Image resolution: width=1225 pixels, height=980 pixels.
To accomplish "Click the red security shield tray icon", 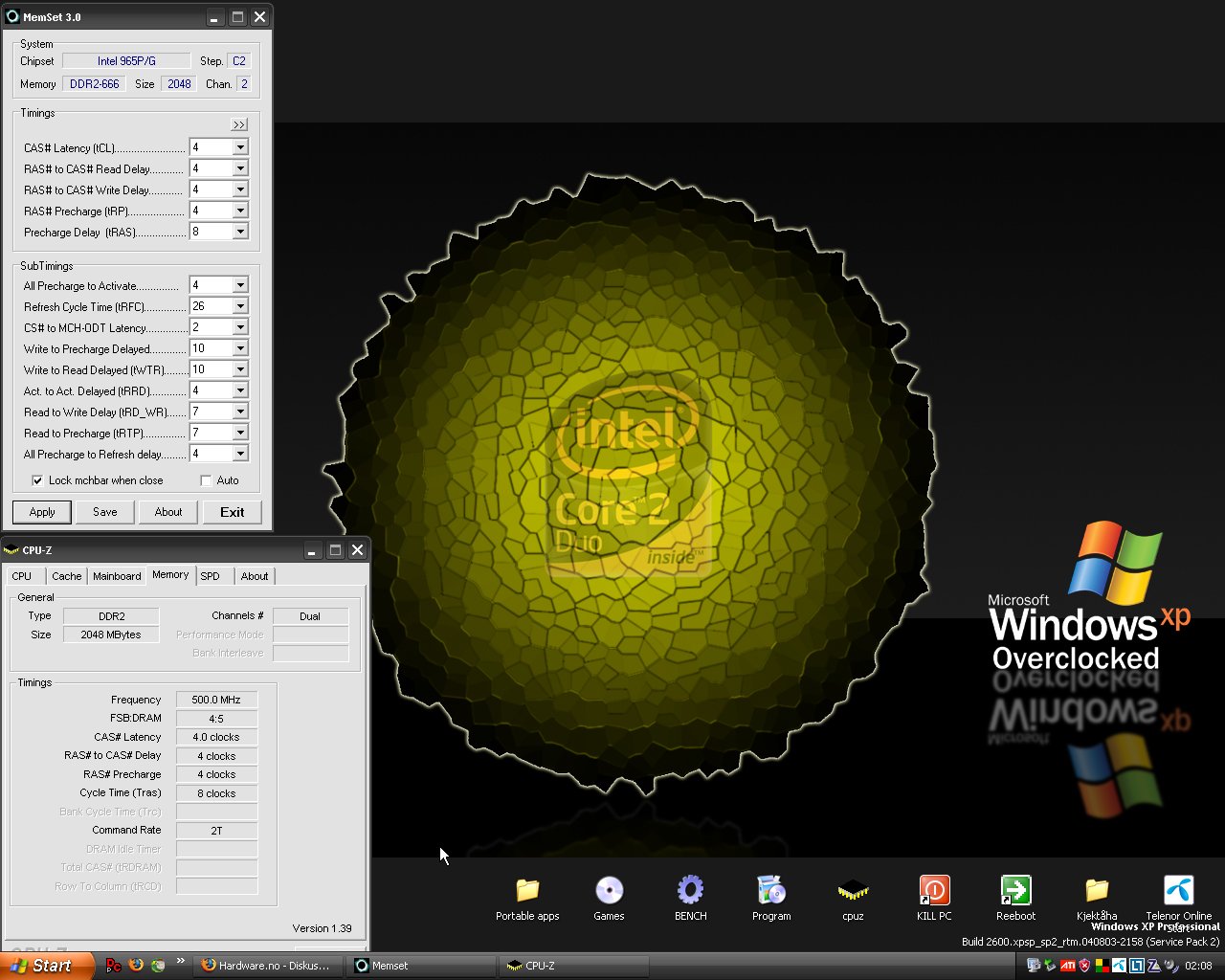I will tap(1084, 966).
